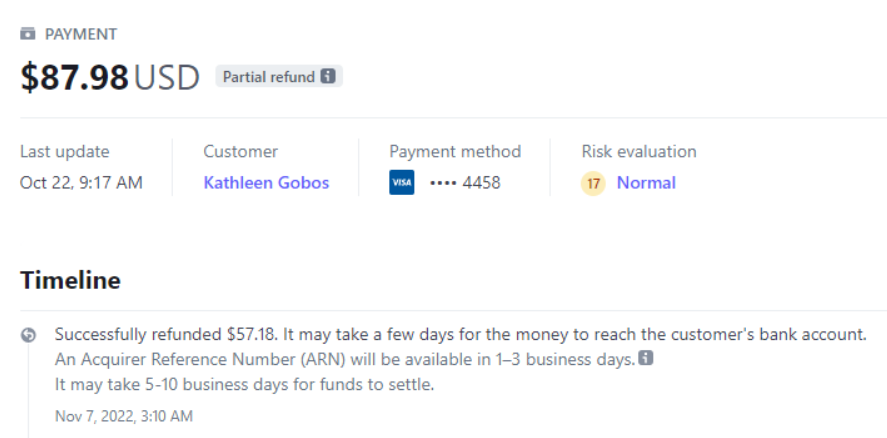This screenshot has width=887, height=438.
Task: Click the risk score 17 badge
Action: click(594, 183)
